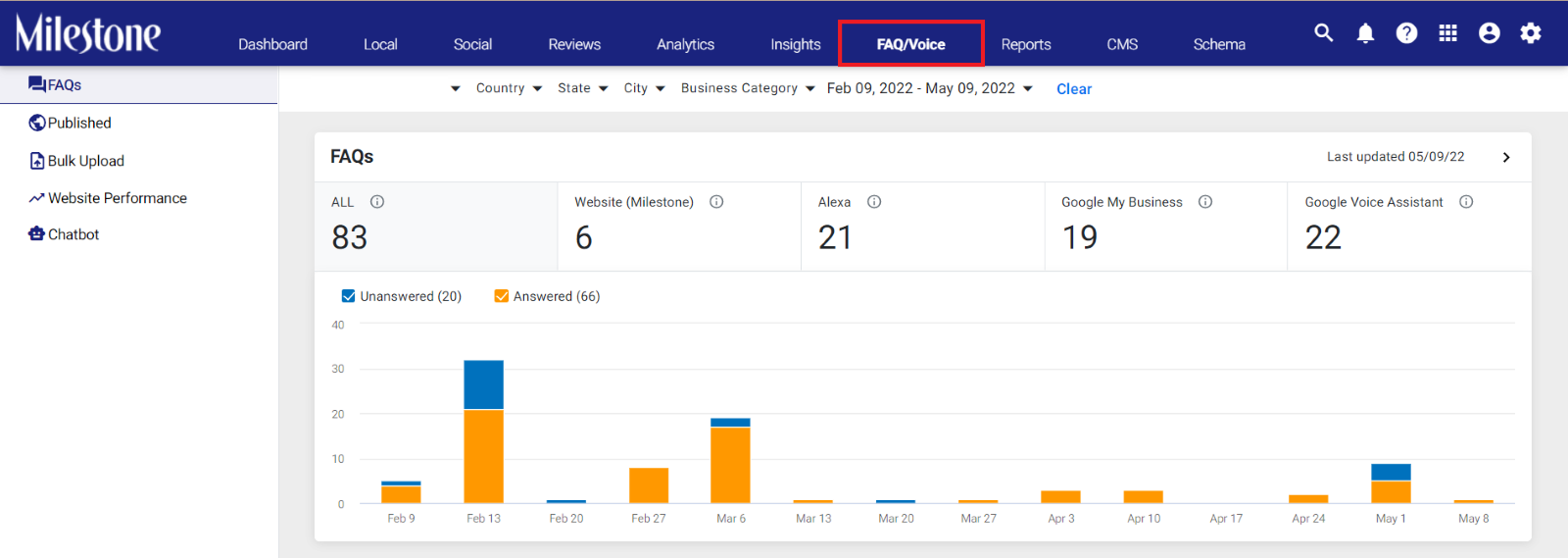The image size is (1568, 558).
Task: Click the Clear filters link
Action: pyautogui.click(x=1074, y=89)
